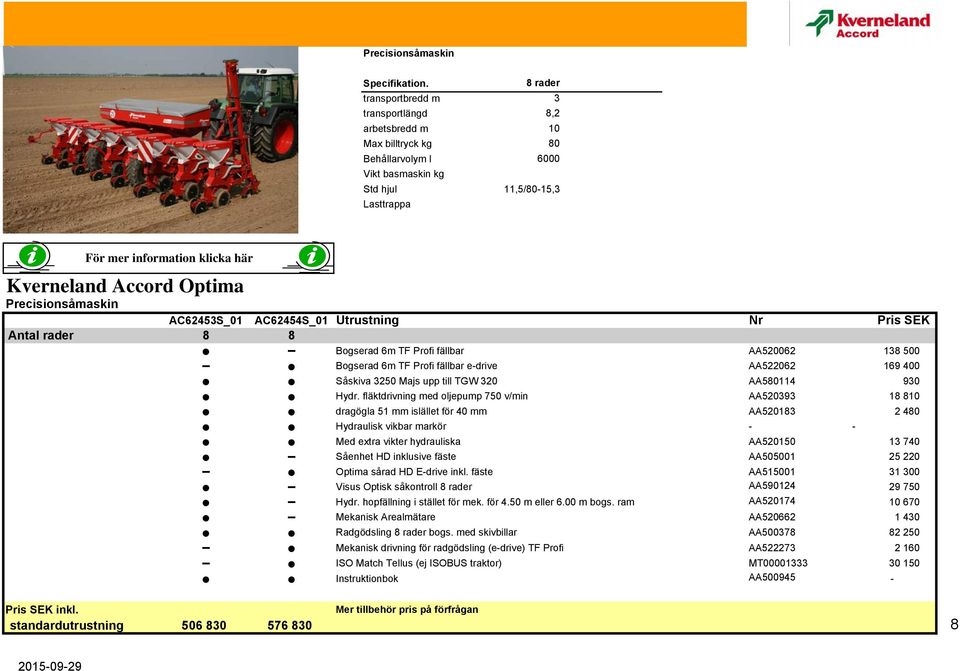Select price 13 740
Image resolution: width=960 pixels, height=671 pixels.
coord(904,441)
